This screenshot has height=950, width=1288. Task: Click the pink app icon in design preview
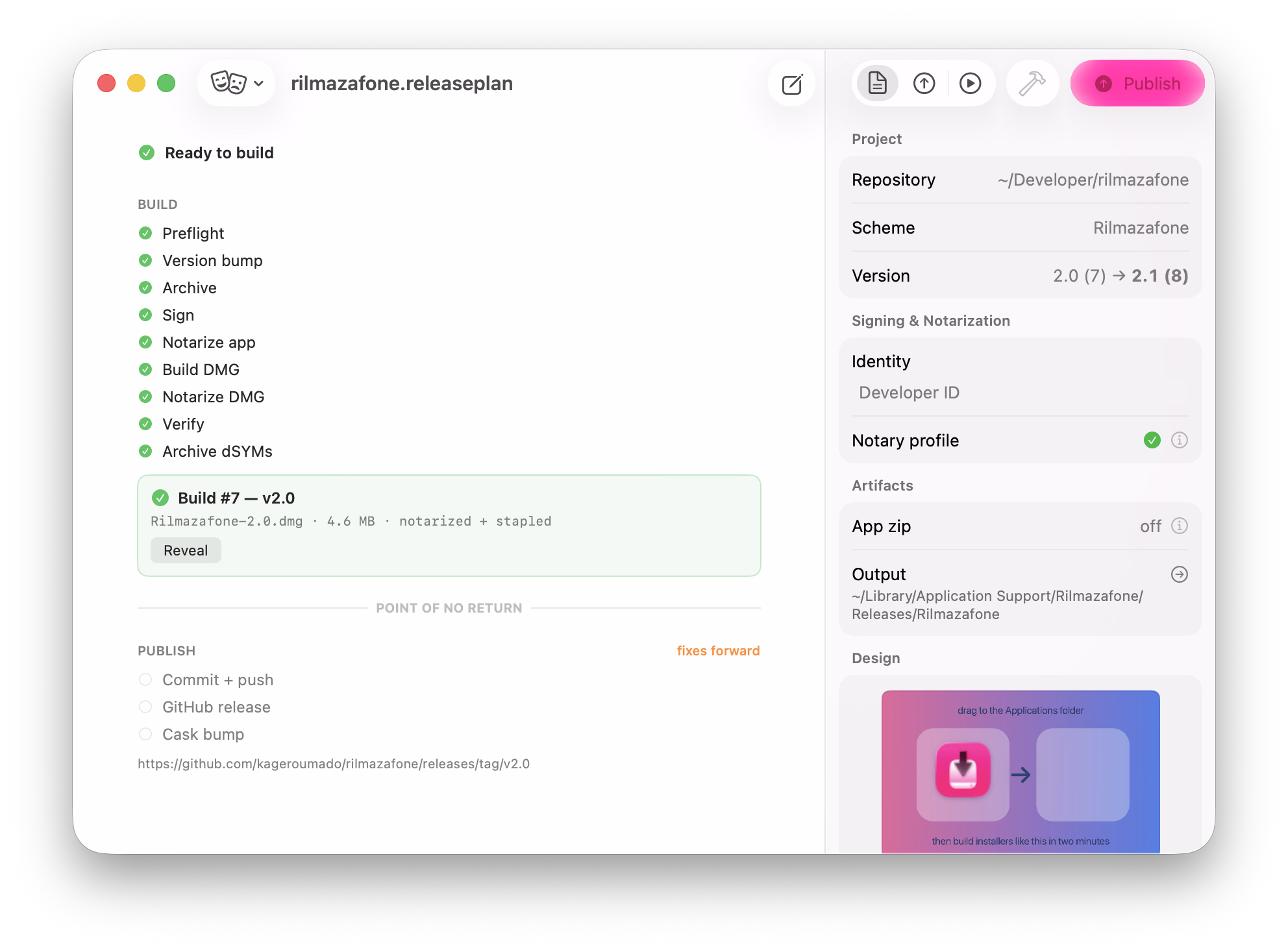pyautogui.click(x=963, y=770)
